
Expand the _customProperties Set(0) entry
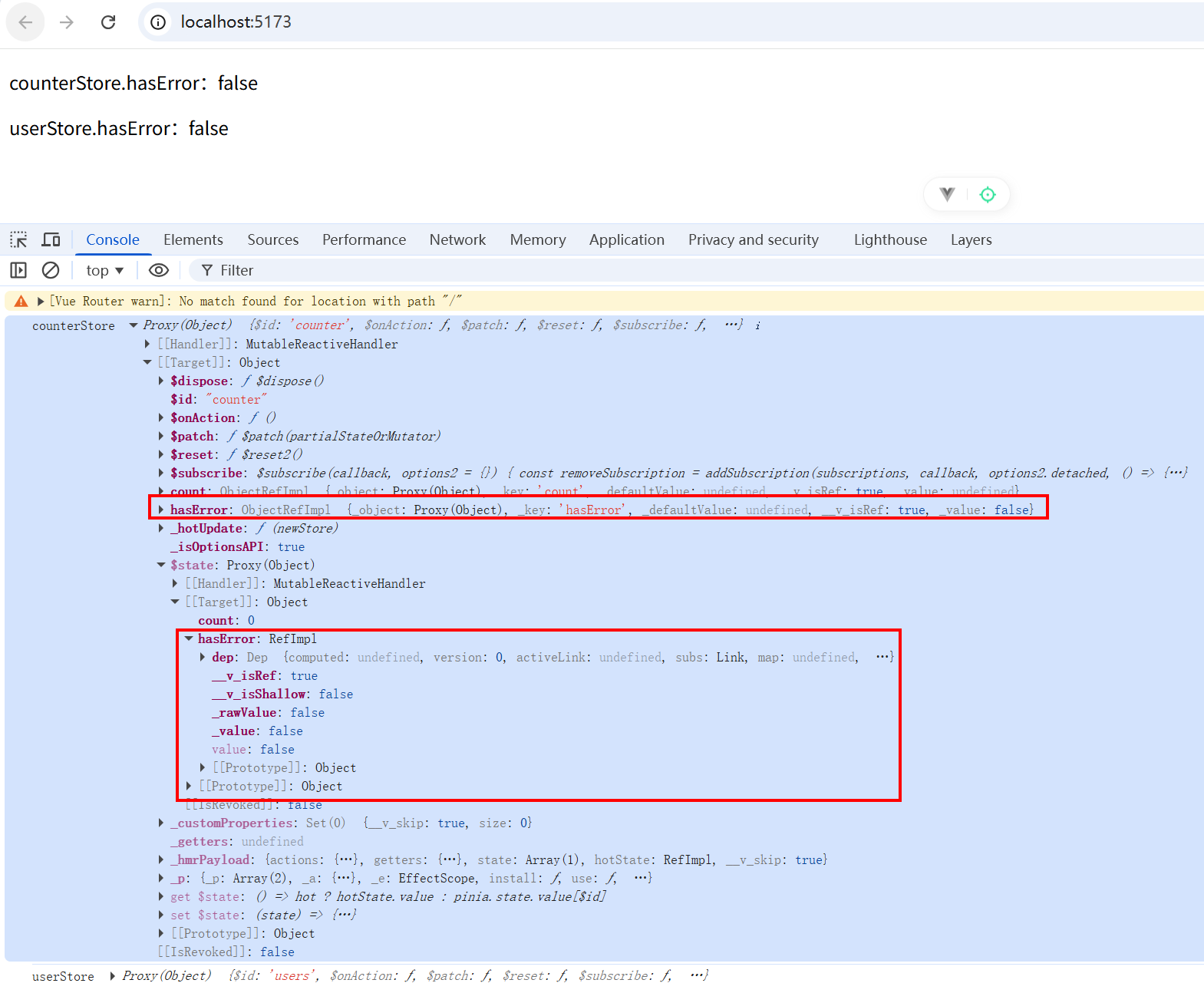click(x=161, y=823)
